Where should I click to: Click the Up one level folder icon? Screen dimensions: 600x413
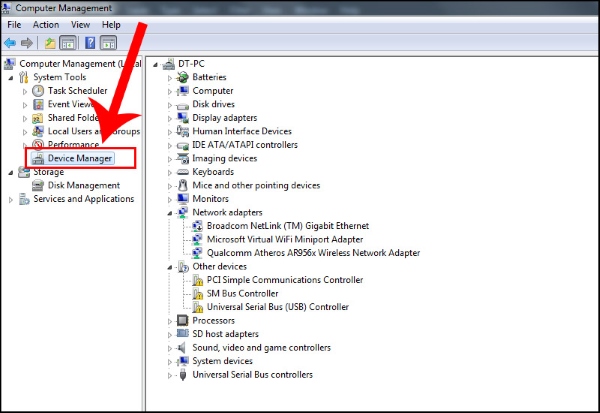pos(50,43)
